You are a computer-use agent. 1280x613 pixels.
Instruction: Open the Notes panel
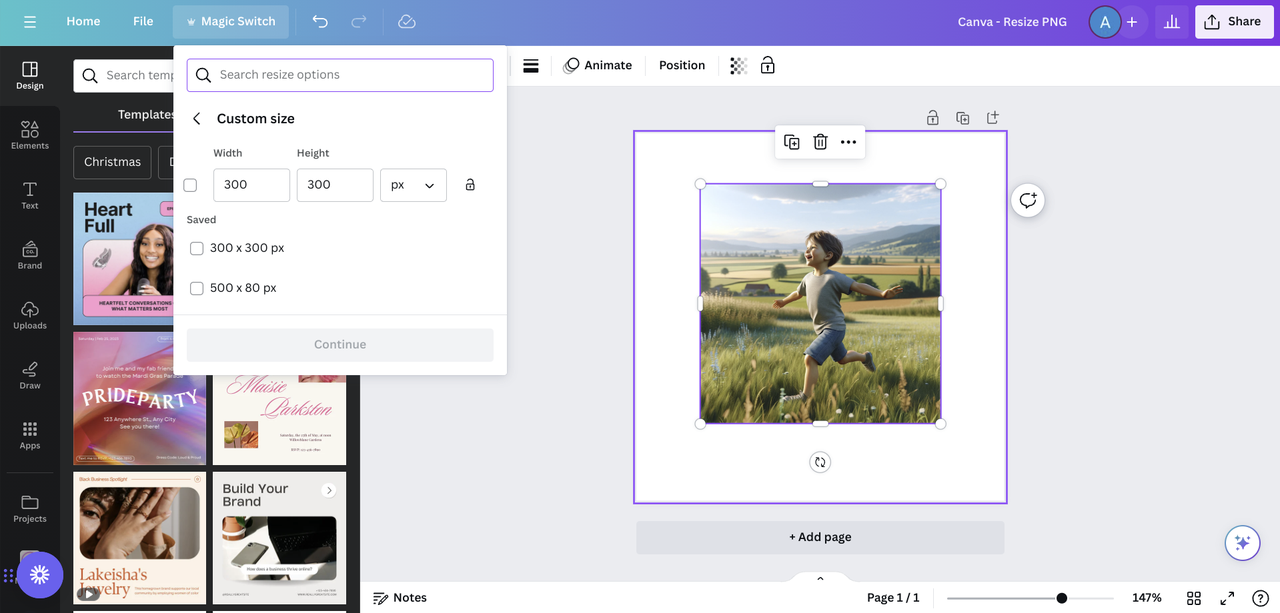[x=400, y=598]
